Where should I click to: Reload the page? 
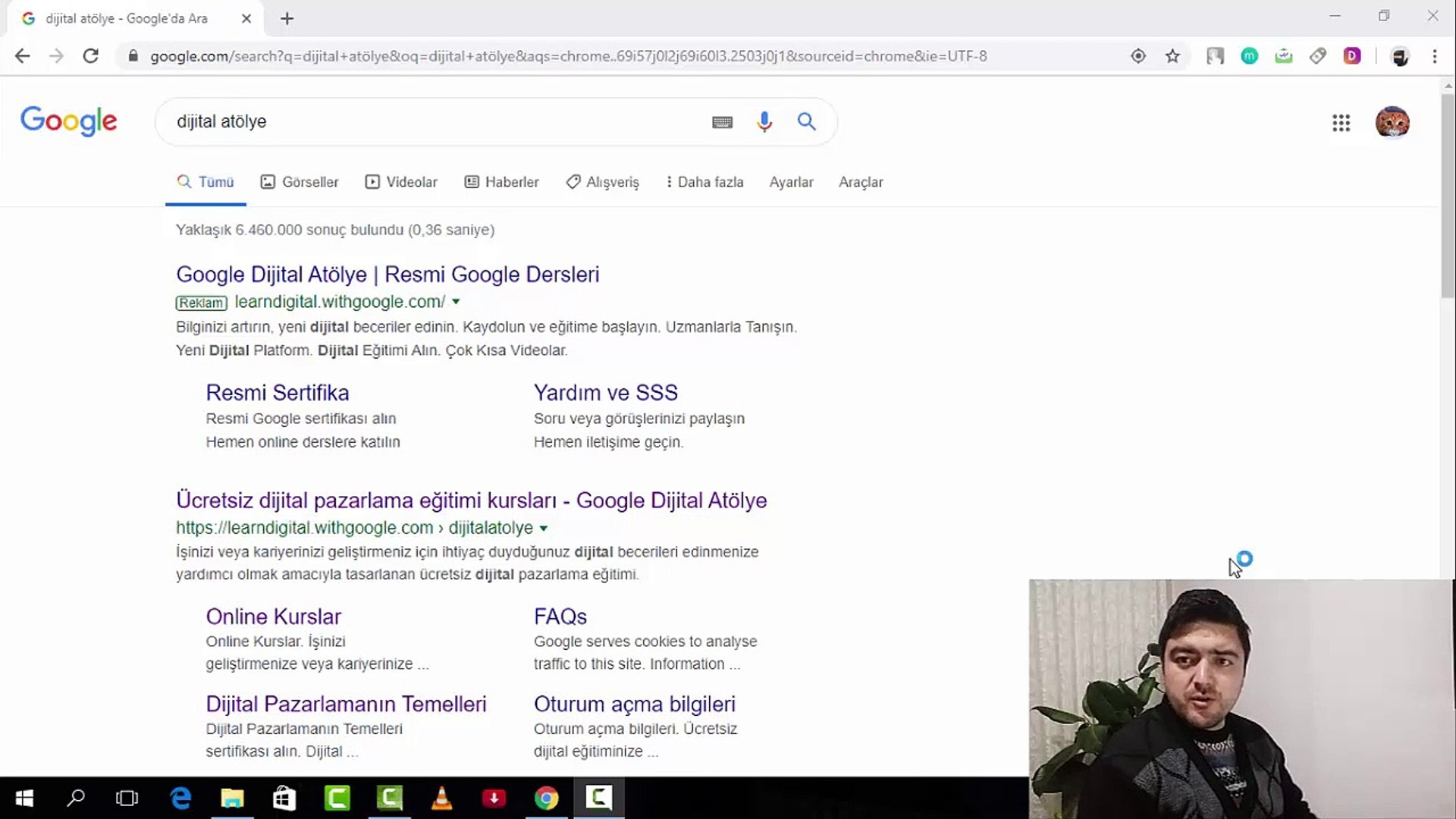[x=91, y=56]
